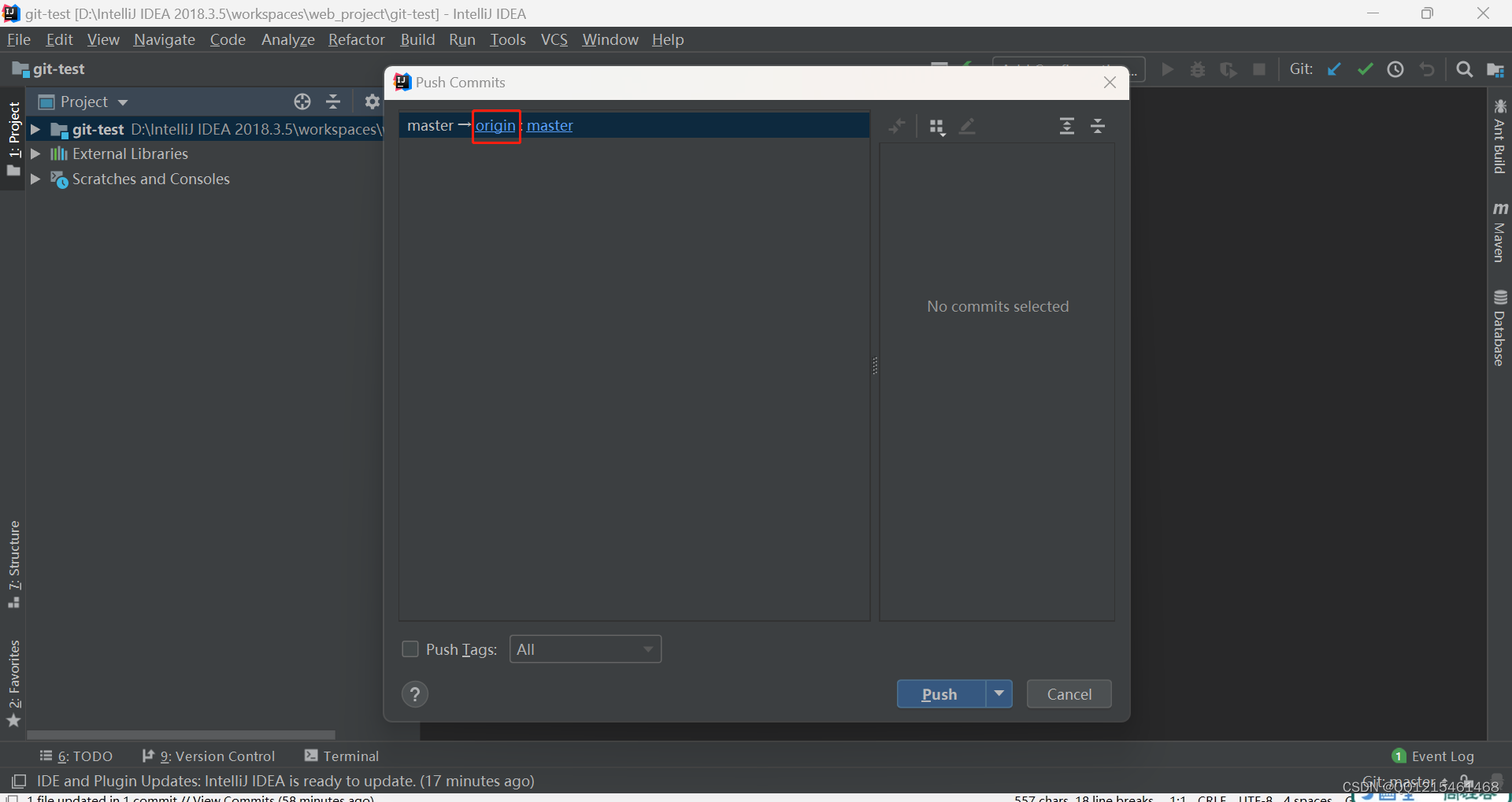The height and width of the screenshot is (802, 1512).
Task: Open the Tools menu
Action: (x=508, y=39)
